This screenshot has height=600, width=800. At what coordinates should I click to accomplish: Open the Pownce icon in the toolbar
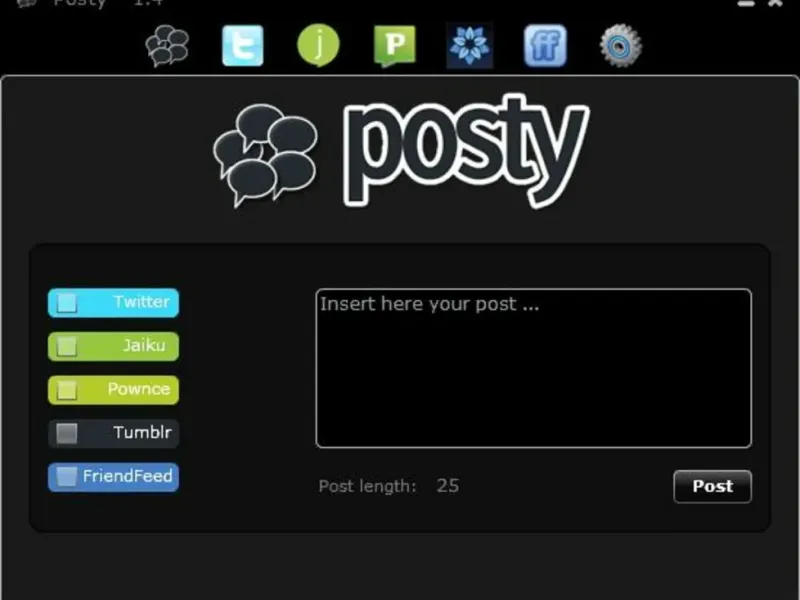[x=394, y=46]
